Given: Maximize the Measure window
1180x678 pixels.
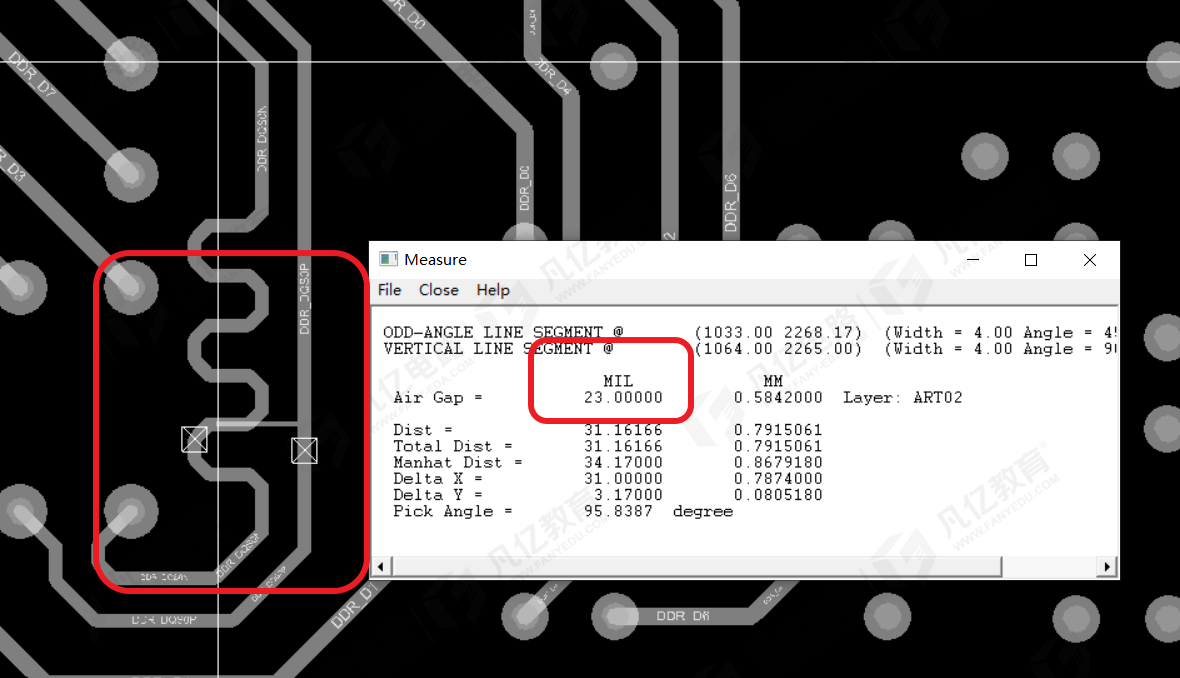Looking at the screenshot, I should tap(1031, 260).
